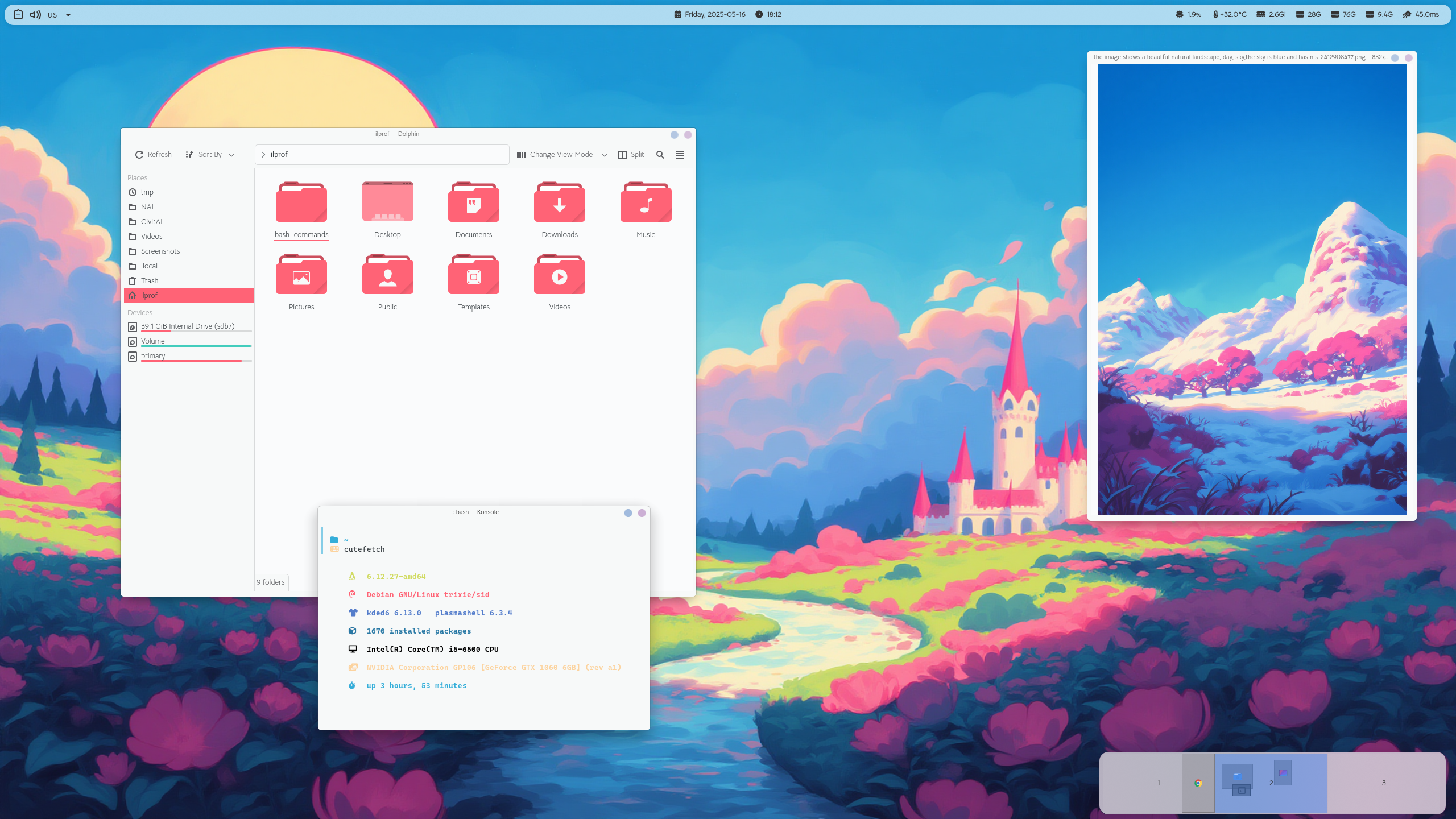Click the volume speaker icon in panel
This screenshot has width=1456, height=819.
35,15
